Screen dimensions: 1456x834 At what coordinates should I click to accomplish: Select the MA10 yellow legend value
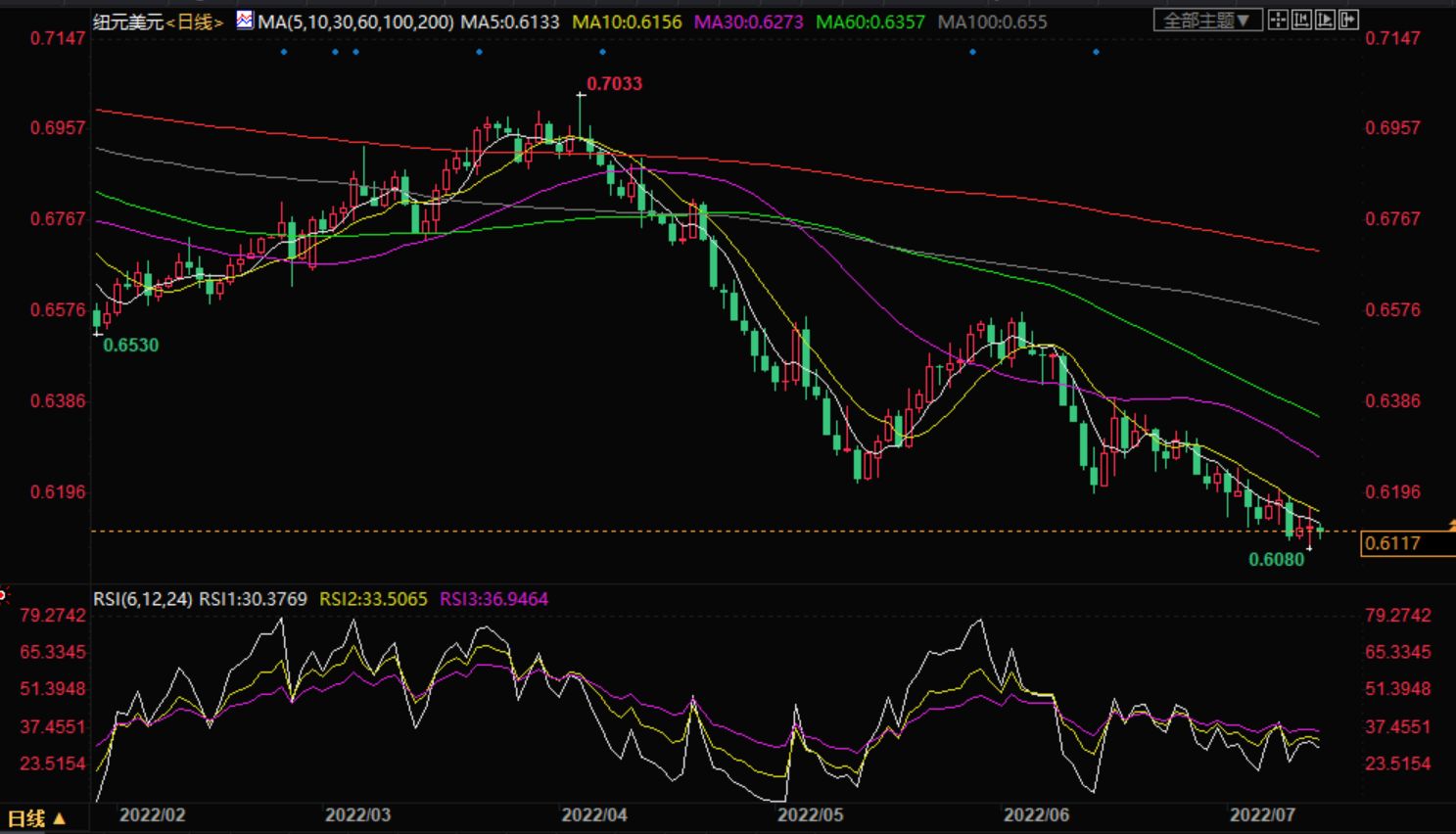(627, 22)
